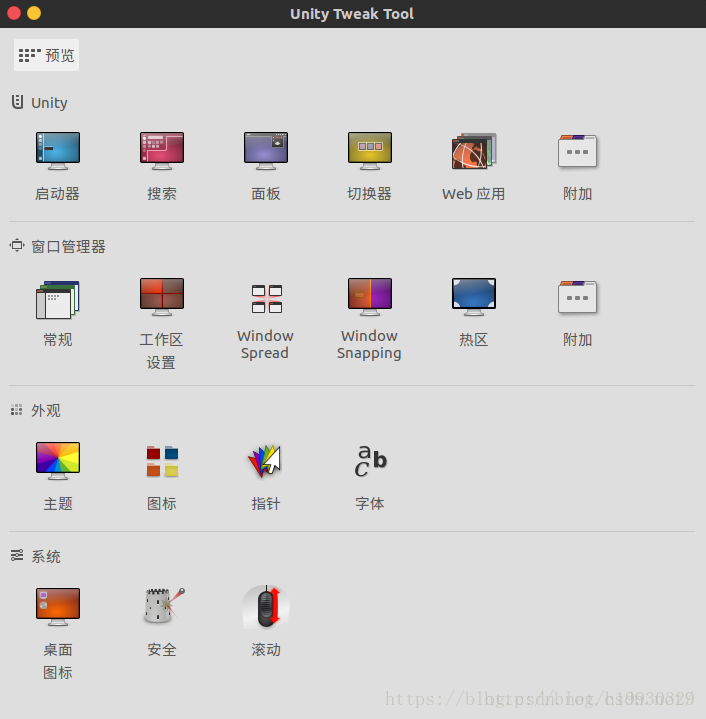This screenshot has height=719, width=706.
Task: Open the Web 应用 icon
Action: (x=474, y=151)
